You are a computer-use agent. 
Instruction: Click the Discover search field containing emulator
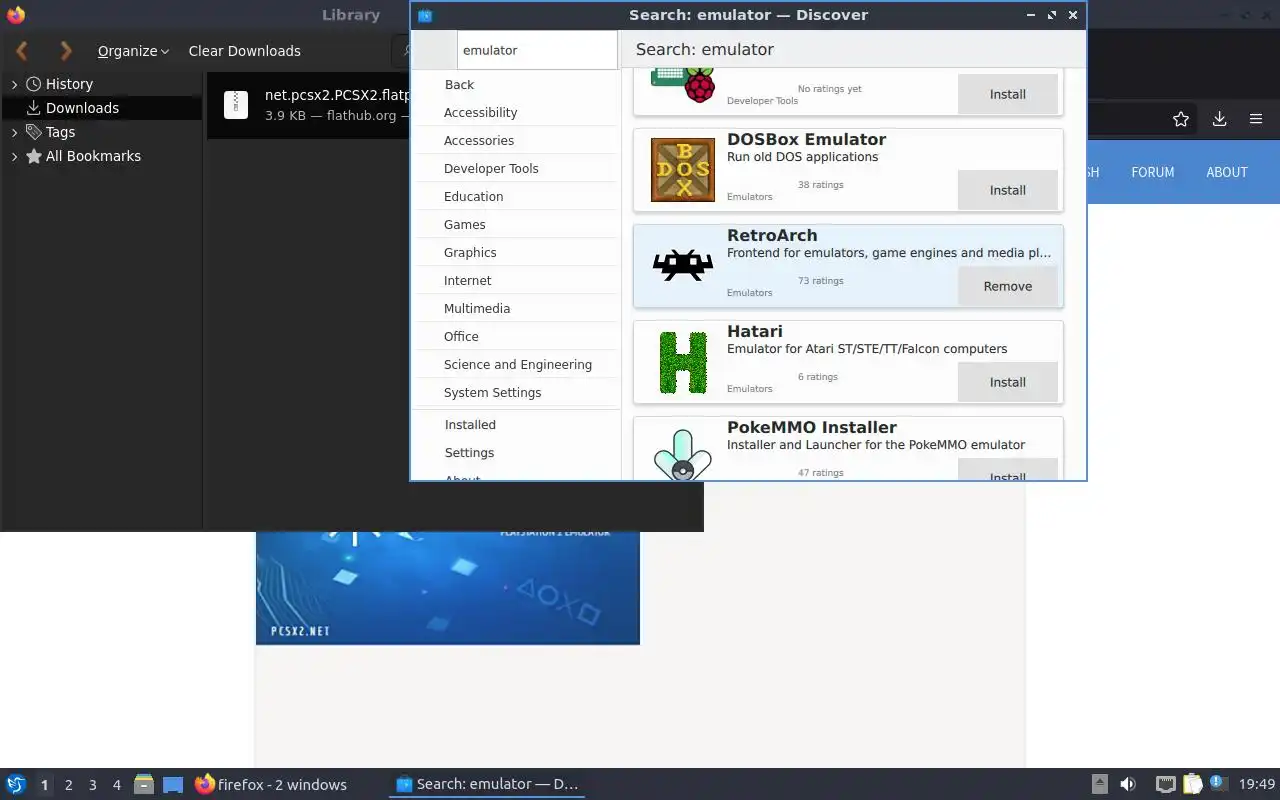coord(538,50)
